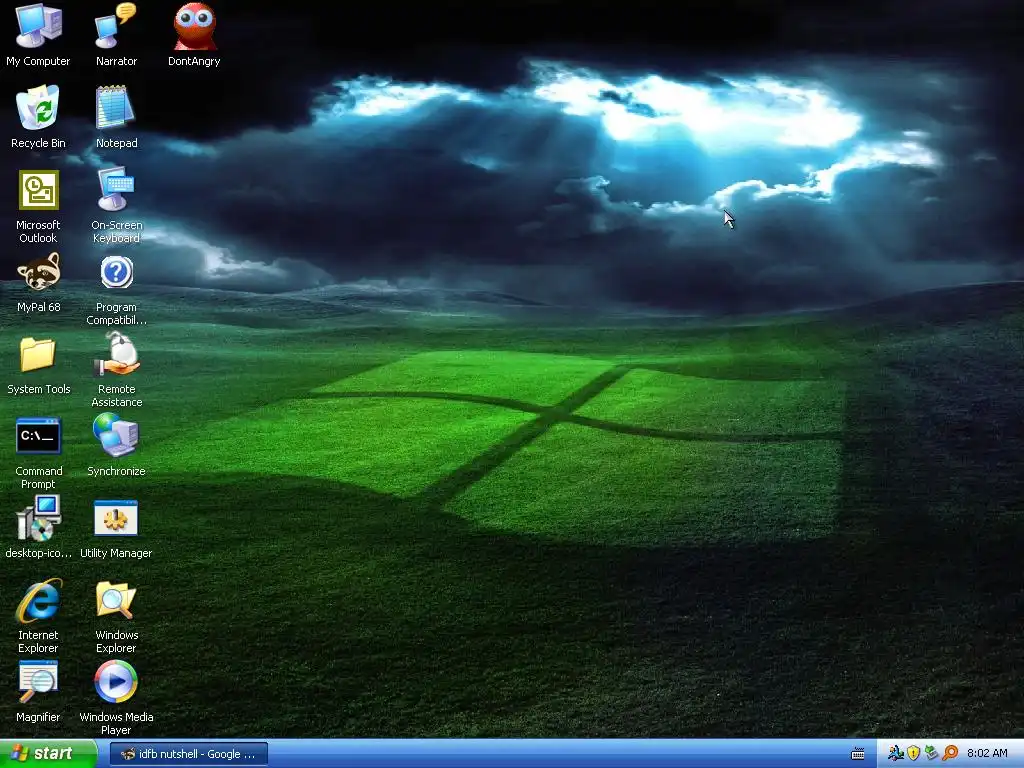Screen dimensions: 1024x768
Task: Click the green-arrow network tray icon
Action: point(931,754)
